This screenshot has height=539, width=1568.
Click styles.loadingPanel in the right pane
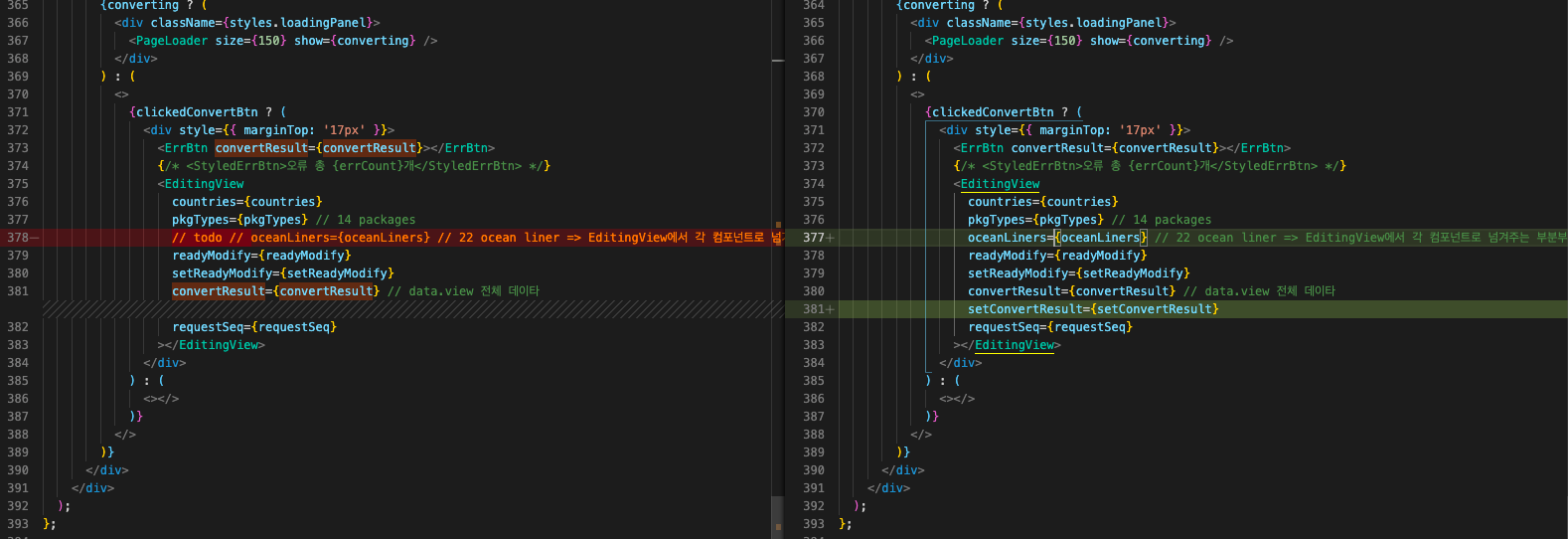tap(1110, 23)
